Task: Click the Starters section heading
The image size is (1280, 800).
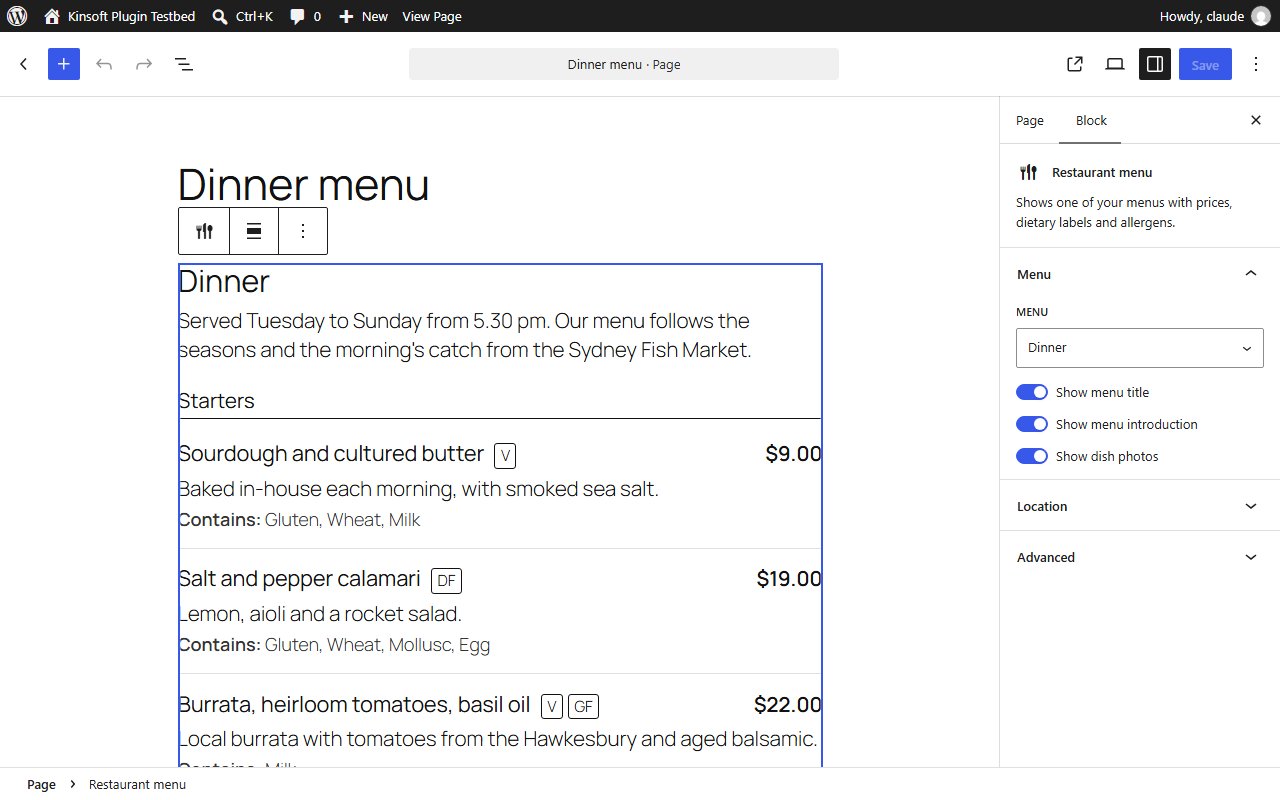Action: click(x=217, y=401)
